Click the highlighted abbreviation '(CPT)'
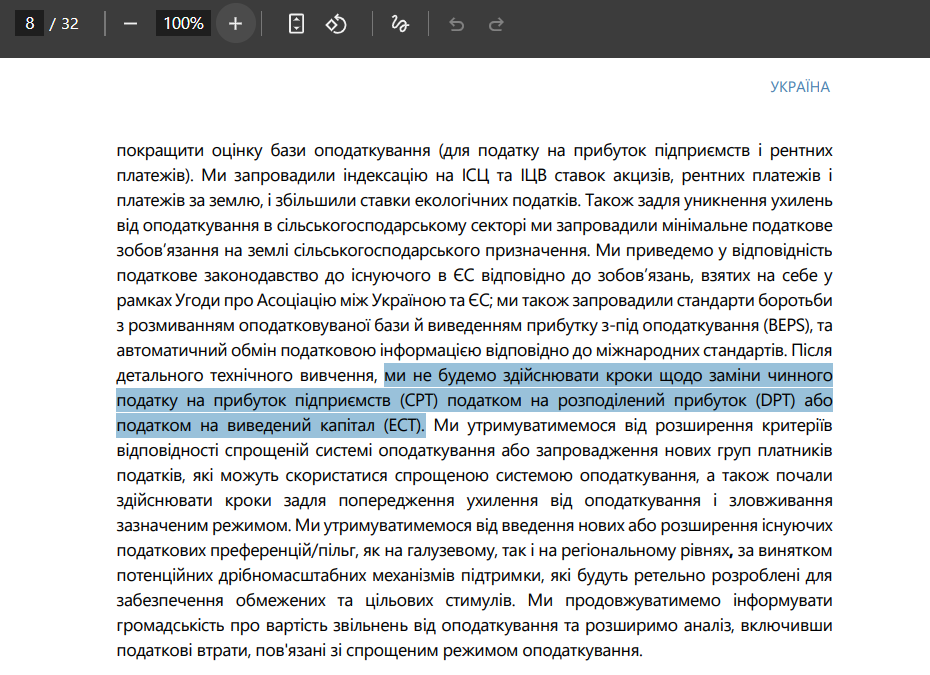The image size is (930, 675). tap(419, 400)
